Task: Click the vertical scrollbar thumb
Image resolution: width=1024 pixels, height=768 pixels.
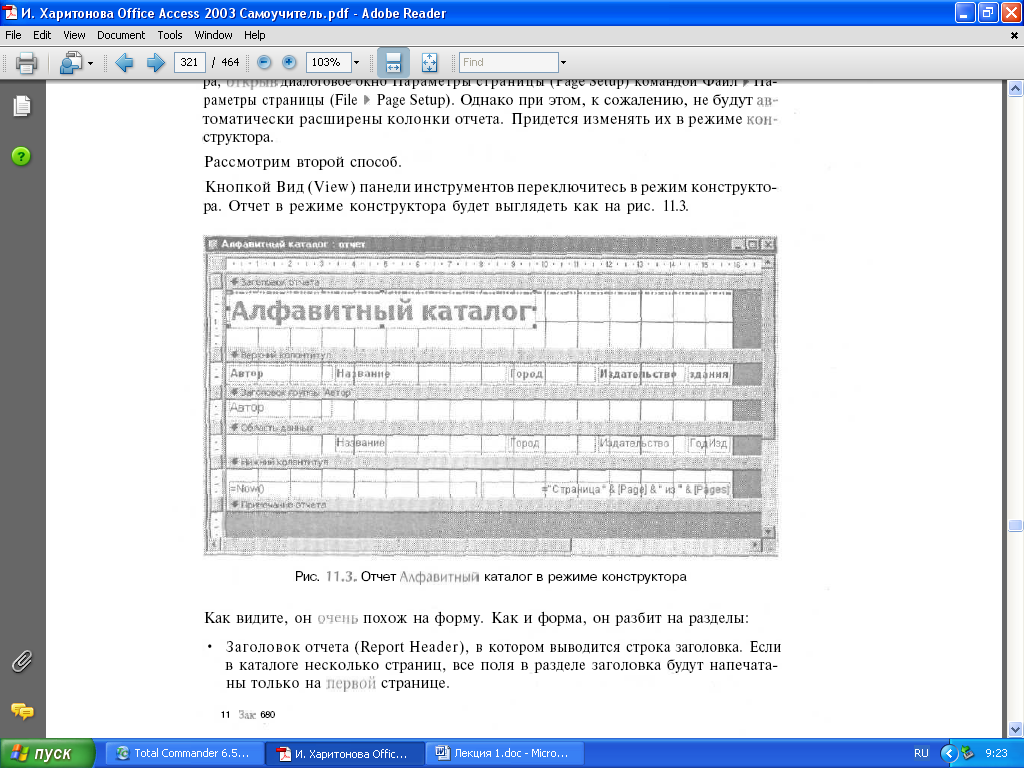Action: pyautogui.click(x=1015, y=525)
